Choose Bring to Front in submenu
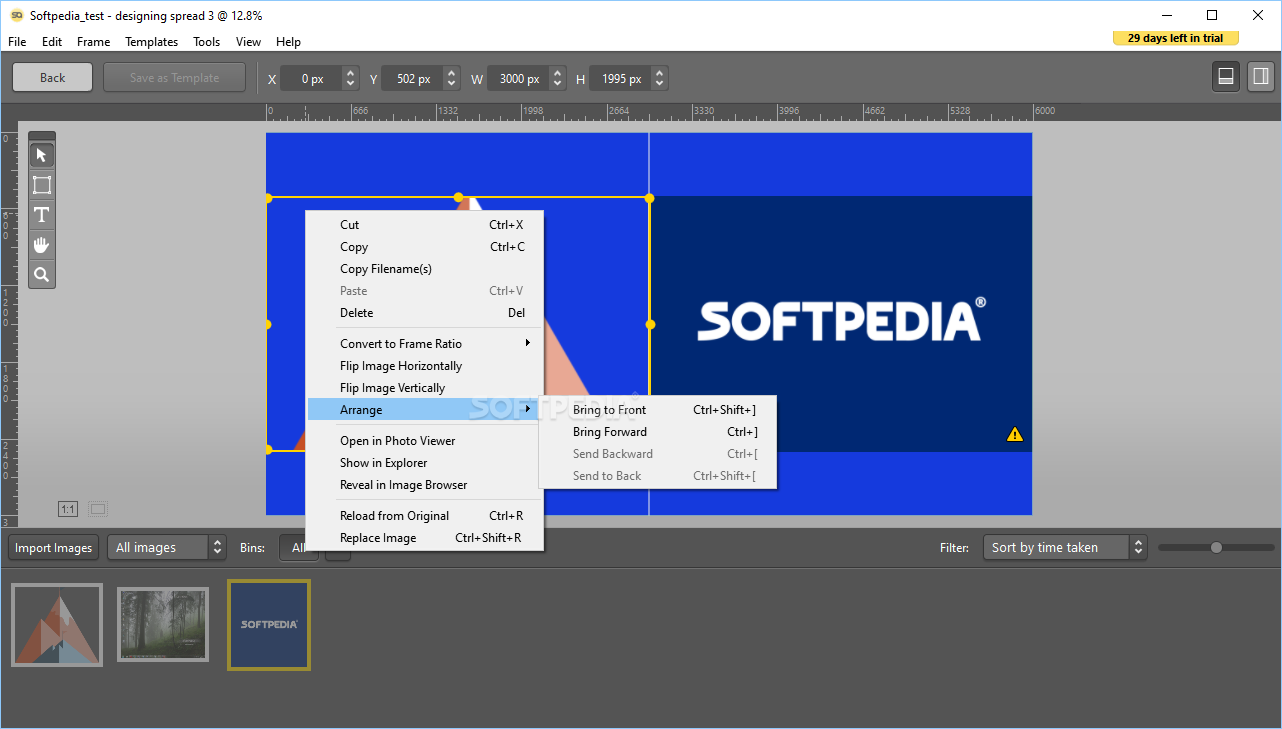Image resolution: width=1282 pixels, height=729 pixels. pos(658,410)
